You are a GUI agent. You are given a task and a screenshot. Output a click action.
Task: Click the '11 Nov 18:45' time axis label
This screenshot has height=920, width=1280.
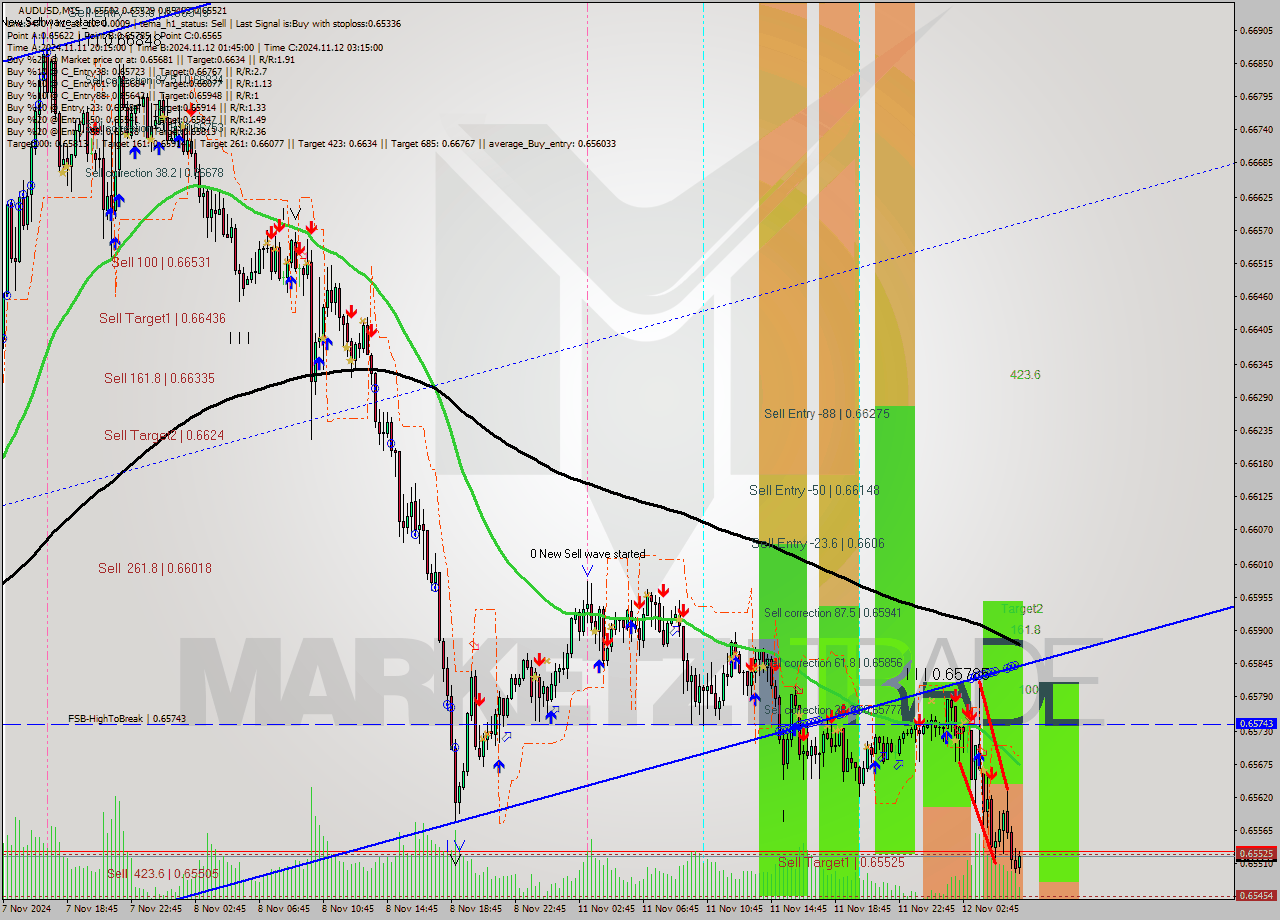861,909
